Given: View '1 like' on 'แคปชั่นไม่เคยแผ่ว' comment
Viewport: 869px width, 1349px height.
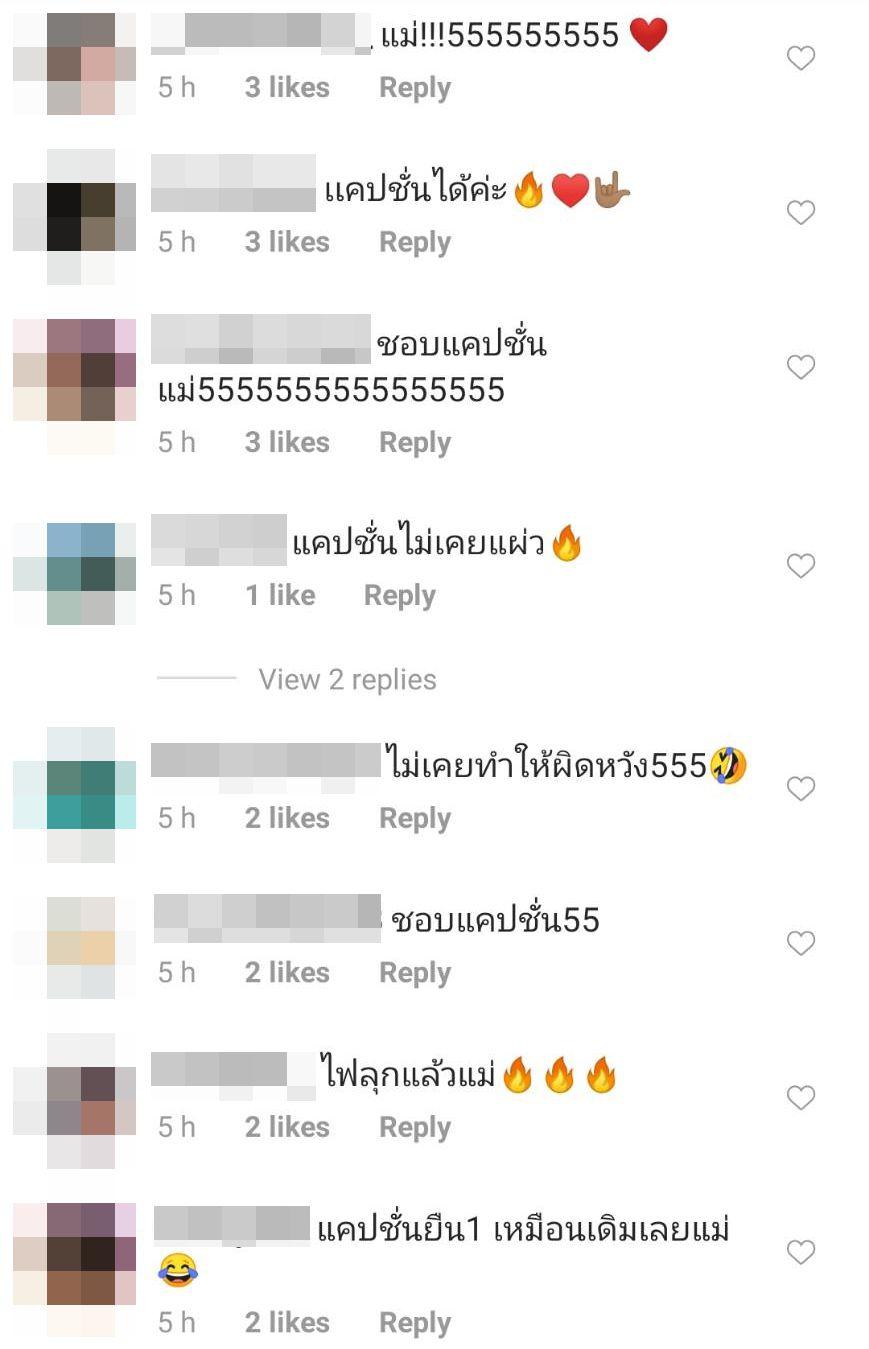Looking at the screenshot, I should [280, 596].
